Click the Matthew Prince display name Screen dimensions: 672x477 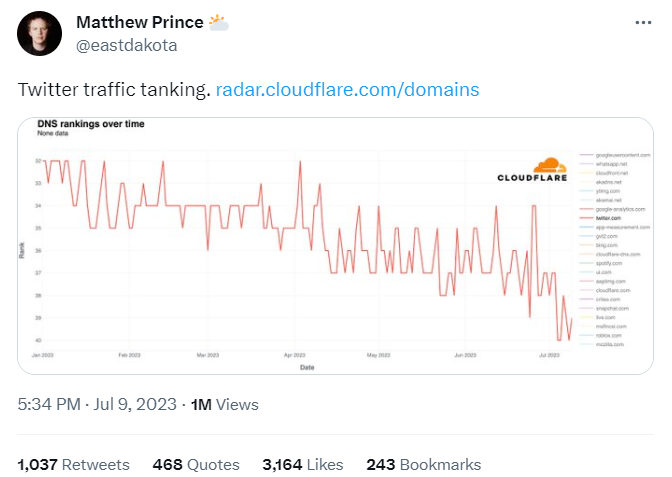[140, 22]
